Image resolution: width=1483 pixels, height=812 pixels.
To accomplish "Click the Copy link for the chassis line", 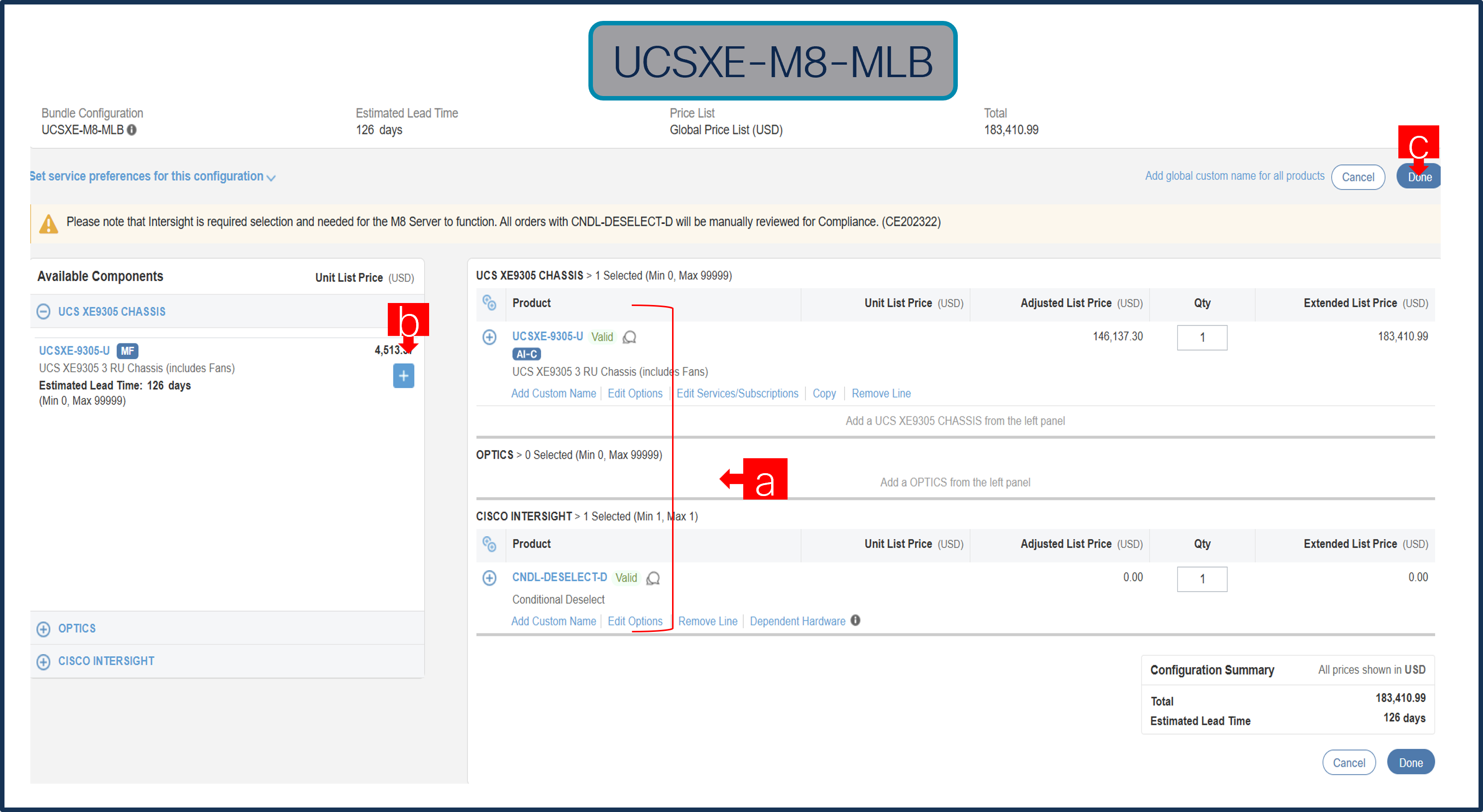I will click(x=824, y=394).
